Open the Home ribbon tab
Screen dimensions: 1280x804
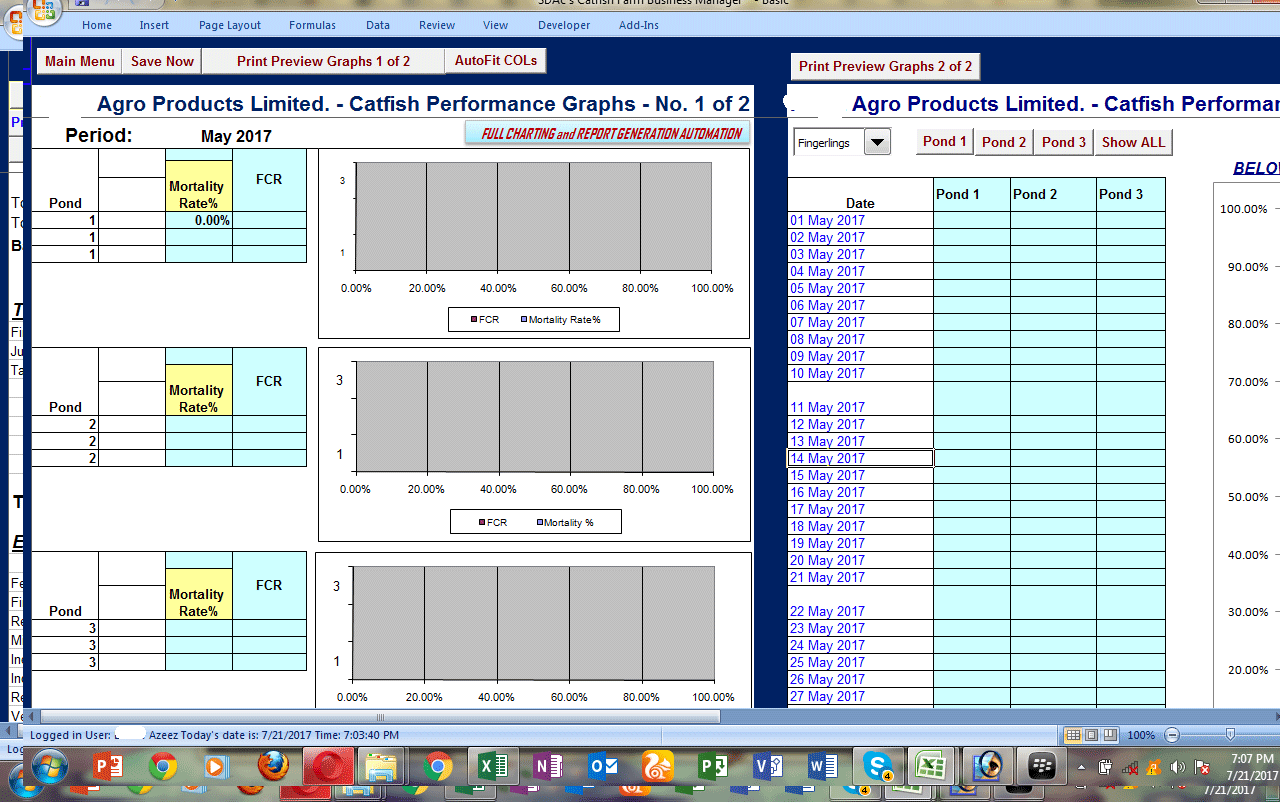point(97,25)
